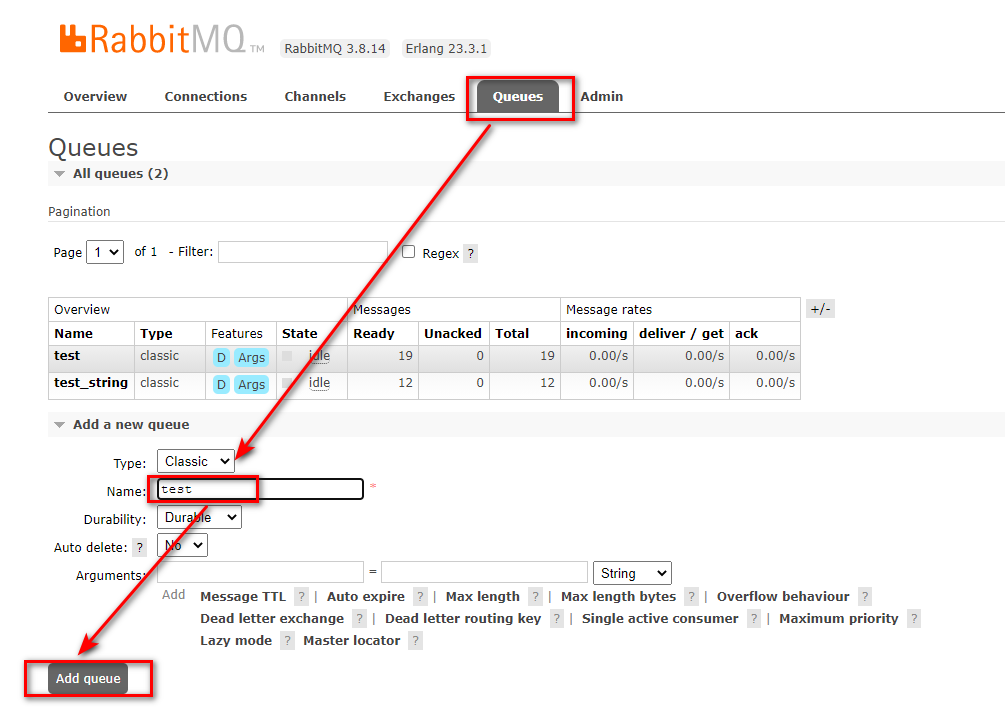Enable the Regex filter checkbox
This screenshot has height=707, width=1005.
(408, 252)
